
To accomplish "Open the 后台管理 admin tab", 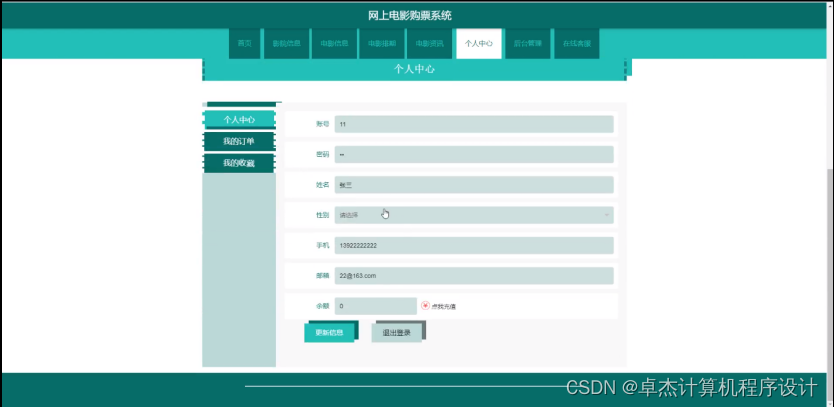I will click(x=527, y=44).
